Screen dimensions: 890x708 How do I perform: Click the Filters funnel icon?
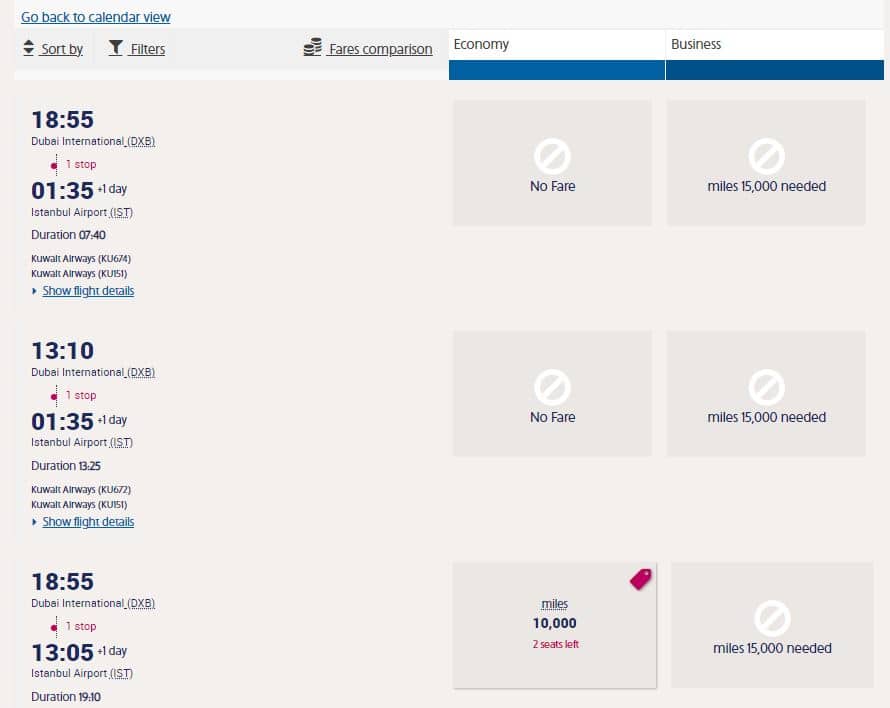click(116, 47)
